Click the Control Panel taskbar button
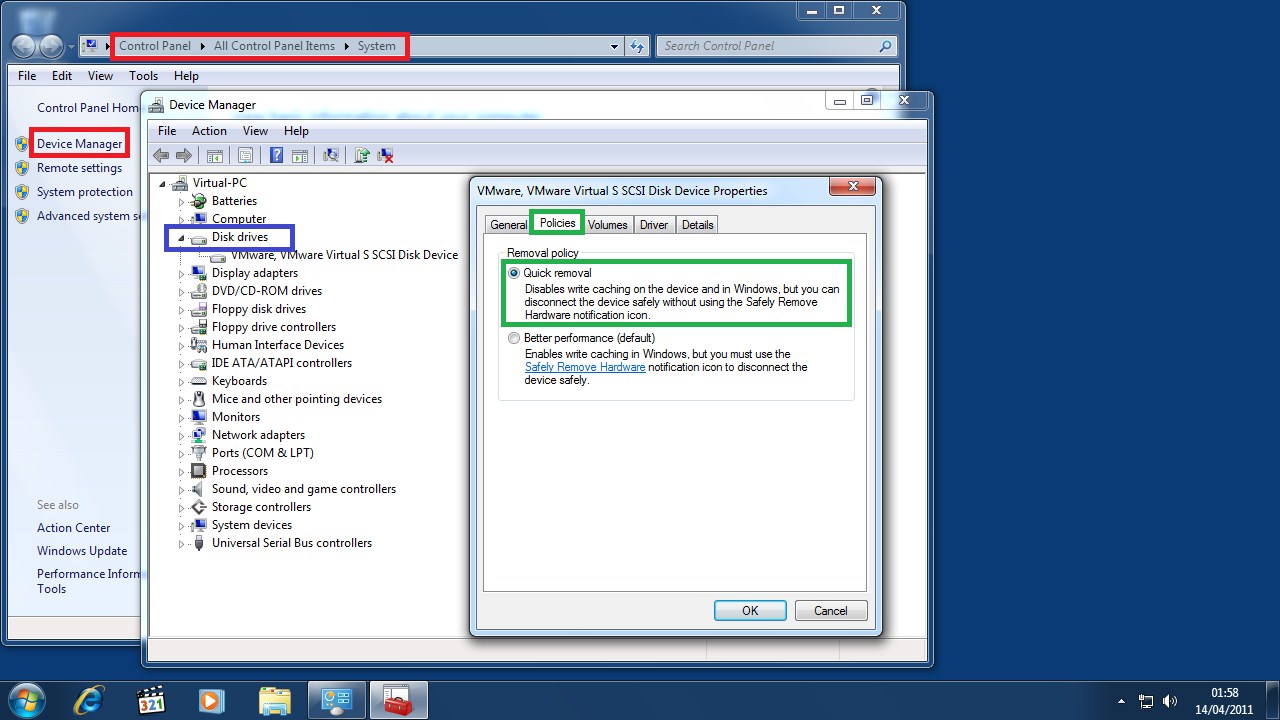1280x720 pixels. (336, 700)
